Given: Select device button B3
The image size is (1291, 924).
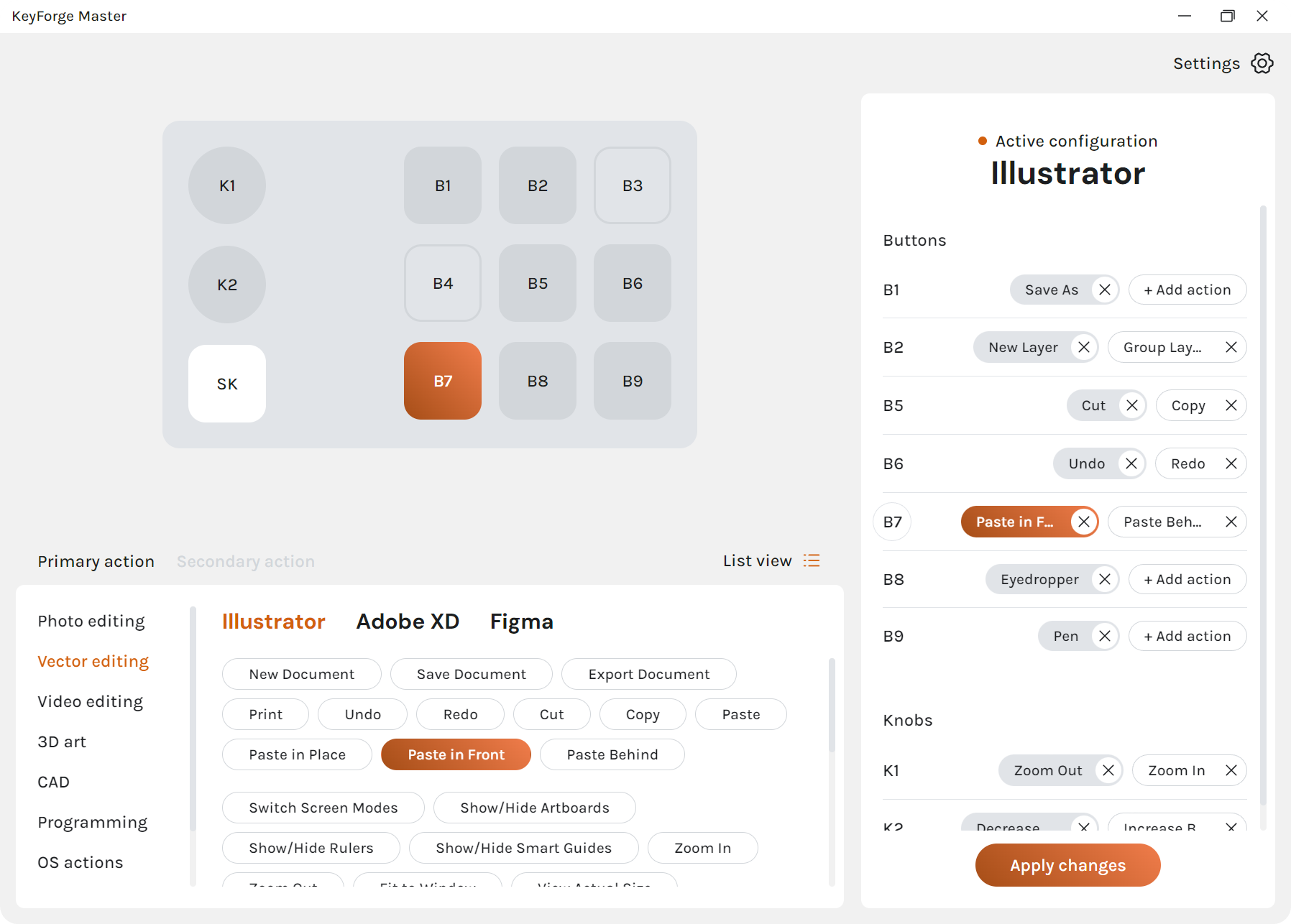Looking at the screenshot, I should 633,185.
